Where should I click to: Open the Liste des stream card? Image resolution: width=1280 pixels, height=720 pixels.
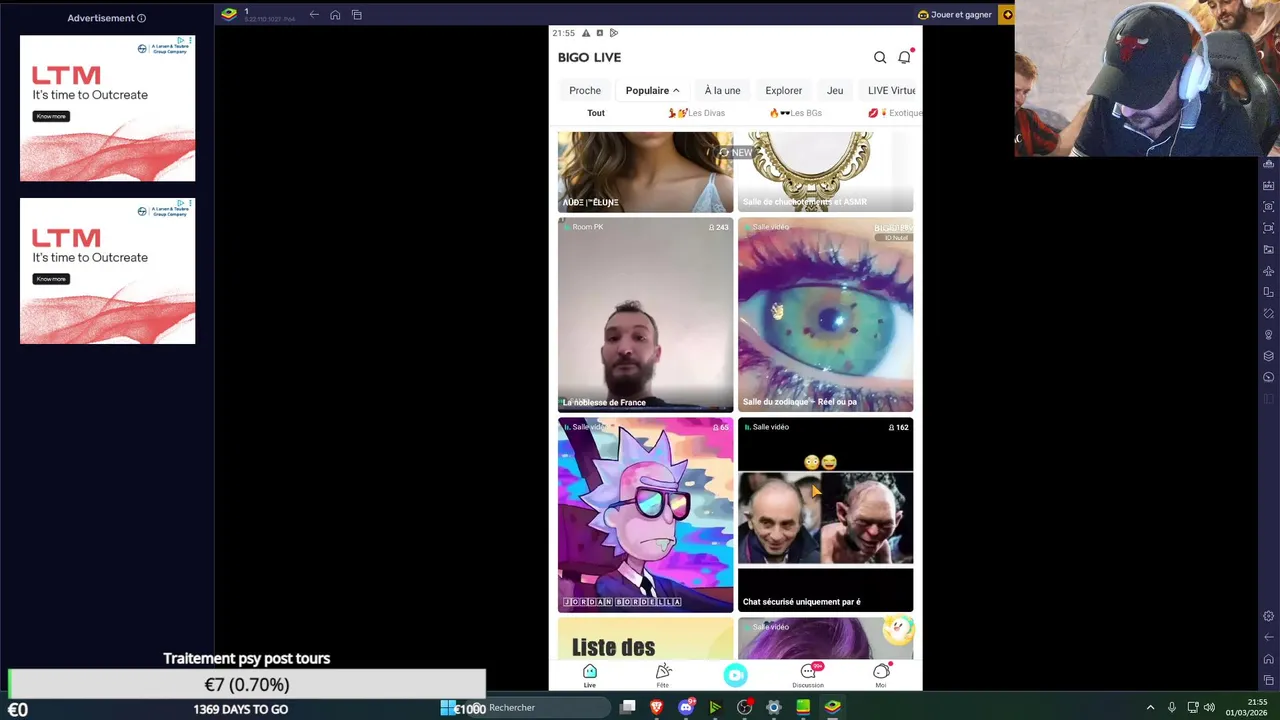pos(645,639)
